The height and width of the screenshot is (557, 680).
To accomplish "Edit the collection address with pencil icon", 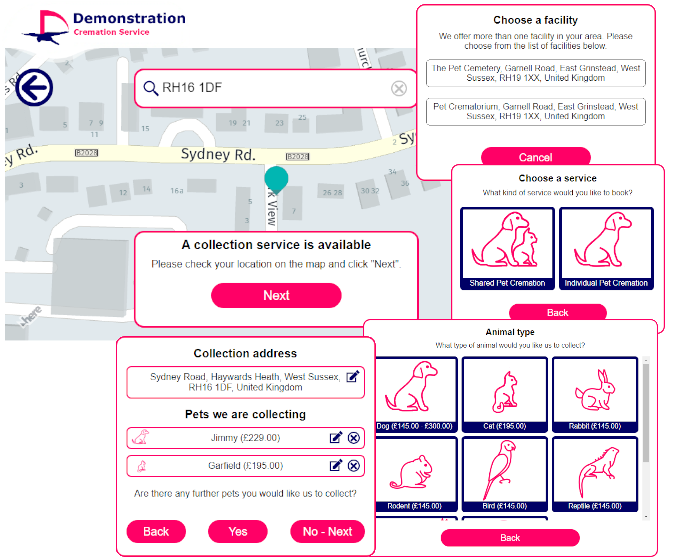I will [353, 377].
